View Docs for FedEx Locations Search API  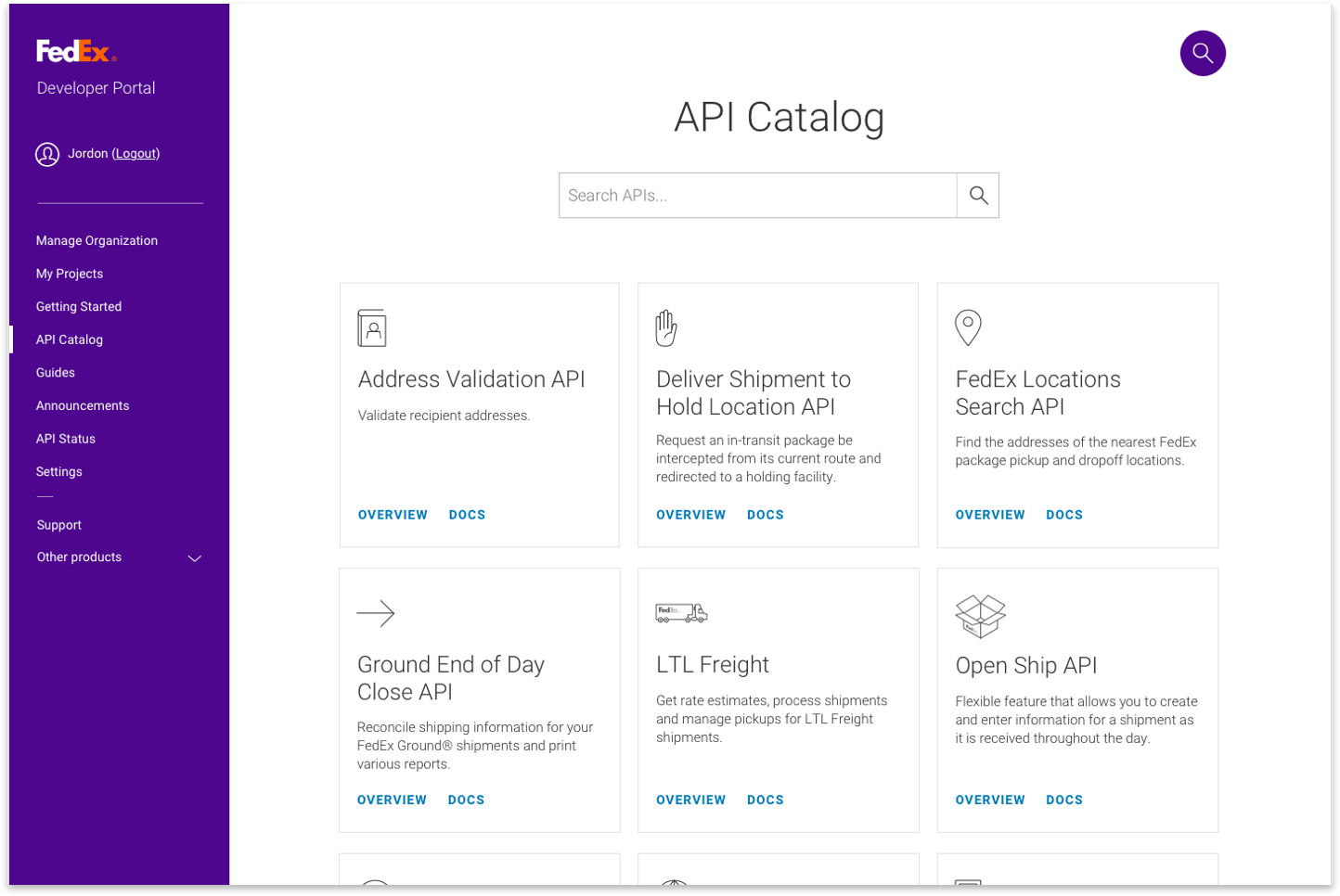(1063, 515)
